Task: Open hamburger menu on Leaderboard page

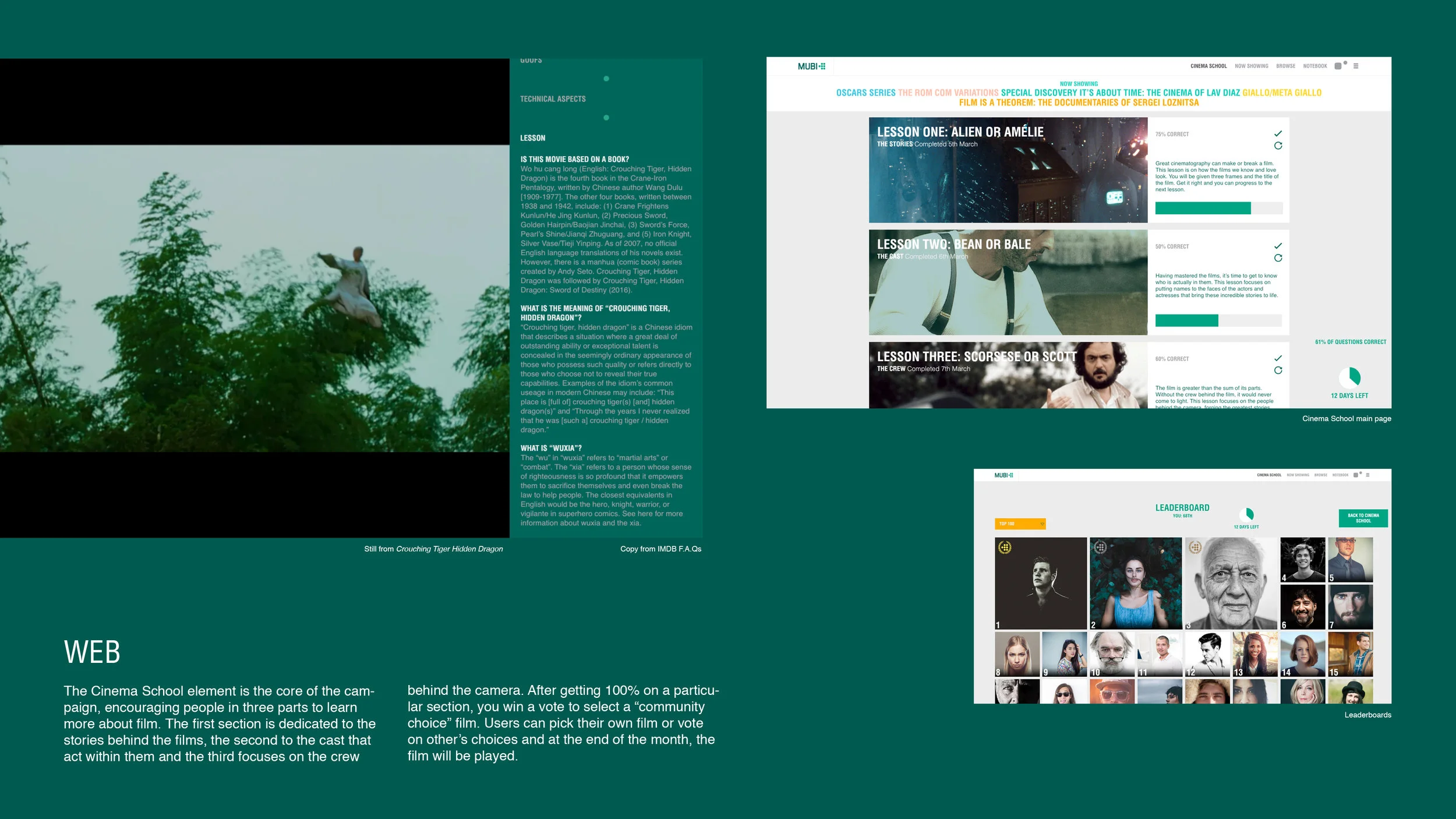Action: (1367, 475)
